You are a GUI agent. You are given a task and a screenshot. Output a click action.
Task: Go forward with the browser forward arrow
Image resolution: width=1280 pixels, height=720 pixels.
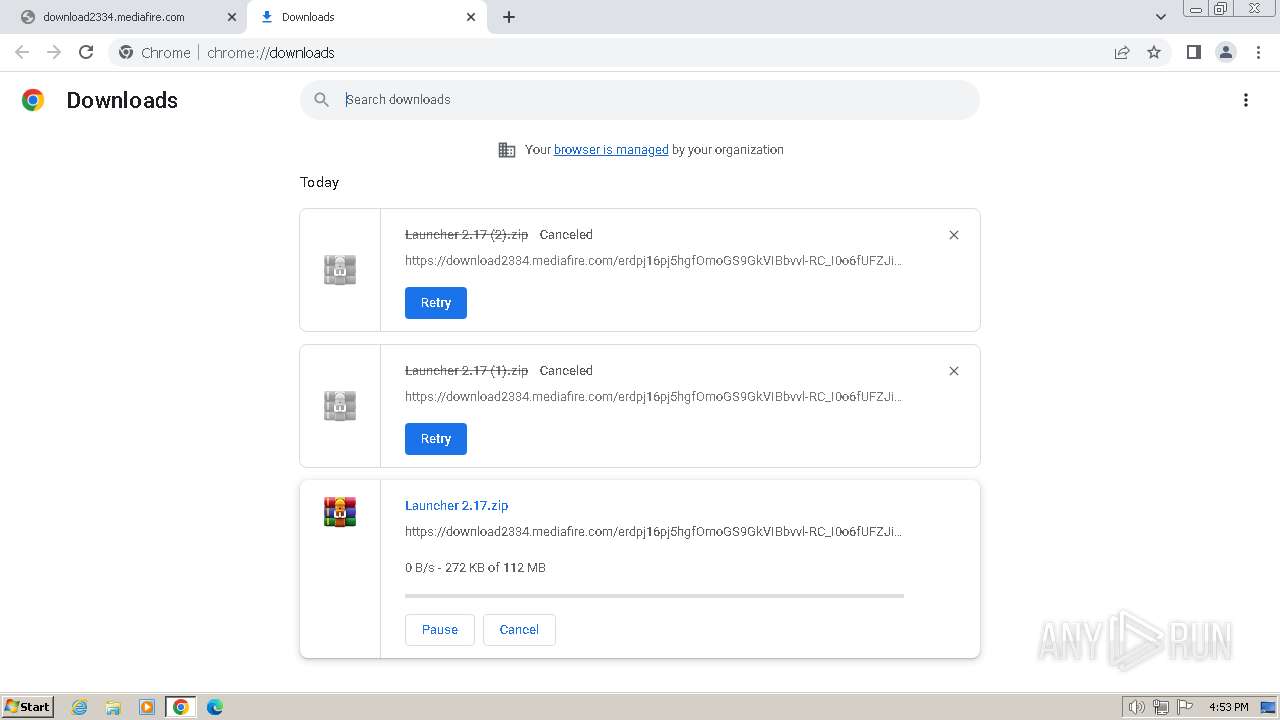54,52
